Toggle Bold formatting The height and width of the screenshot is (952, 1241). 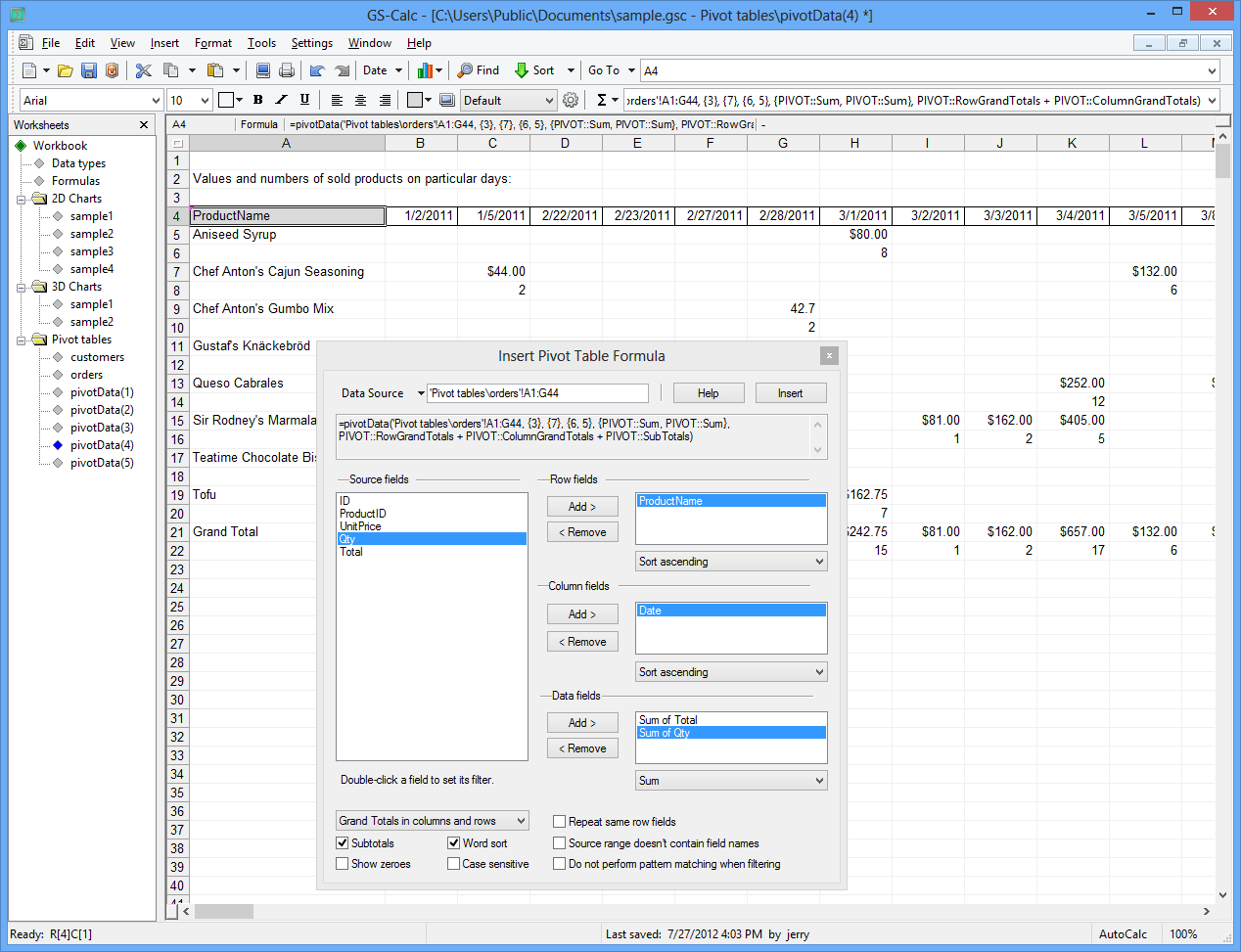[x=258, y=100]
